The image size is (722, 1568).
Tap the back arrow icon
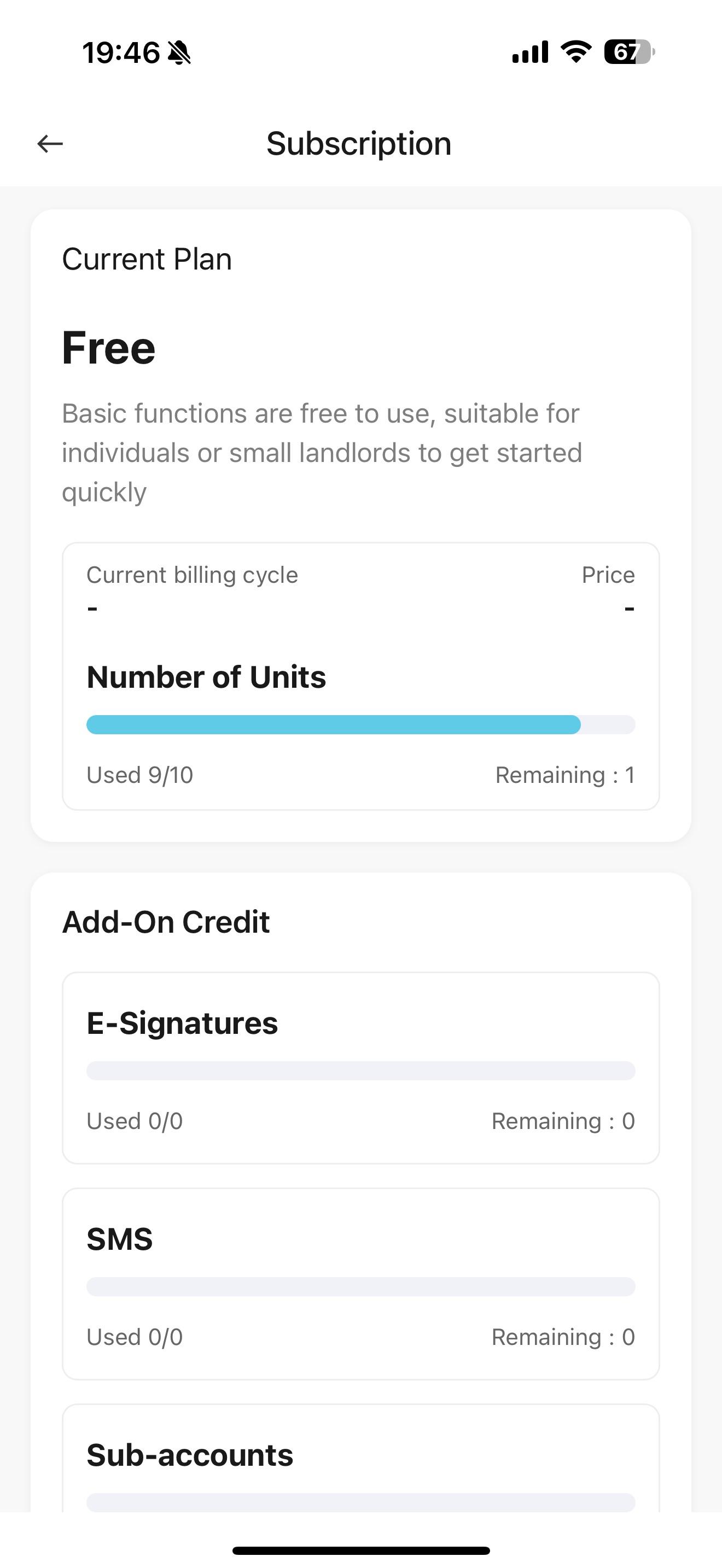coord(50,144)
